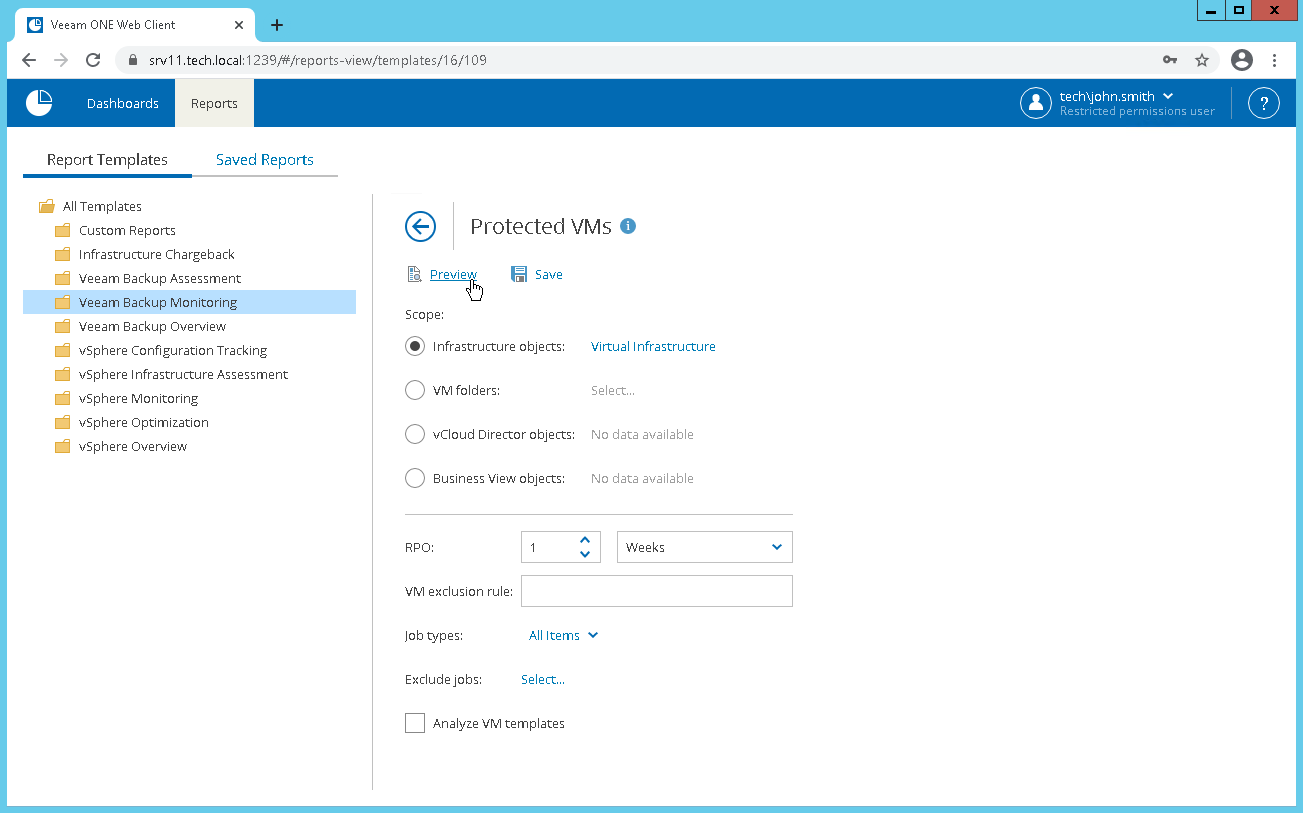Click the browser forward arrow
This screenshot has height=813, width=1303.
click(x=61, y=60)
